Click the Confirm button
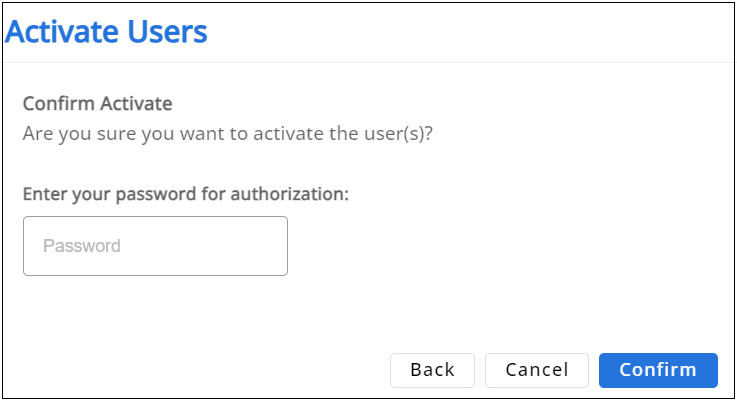737x401 pixels. pyautogui.click(x=657, y=370)
